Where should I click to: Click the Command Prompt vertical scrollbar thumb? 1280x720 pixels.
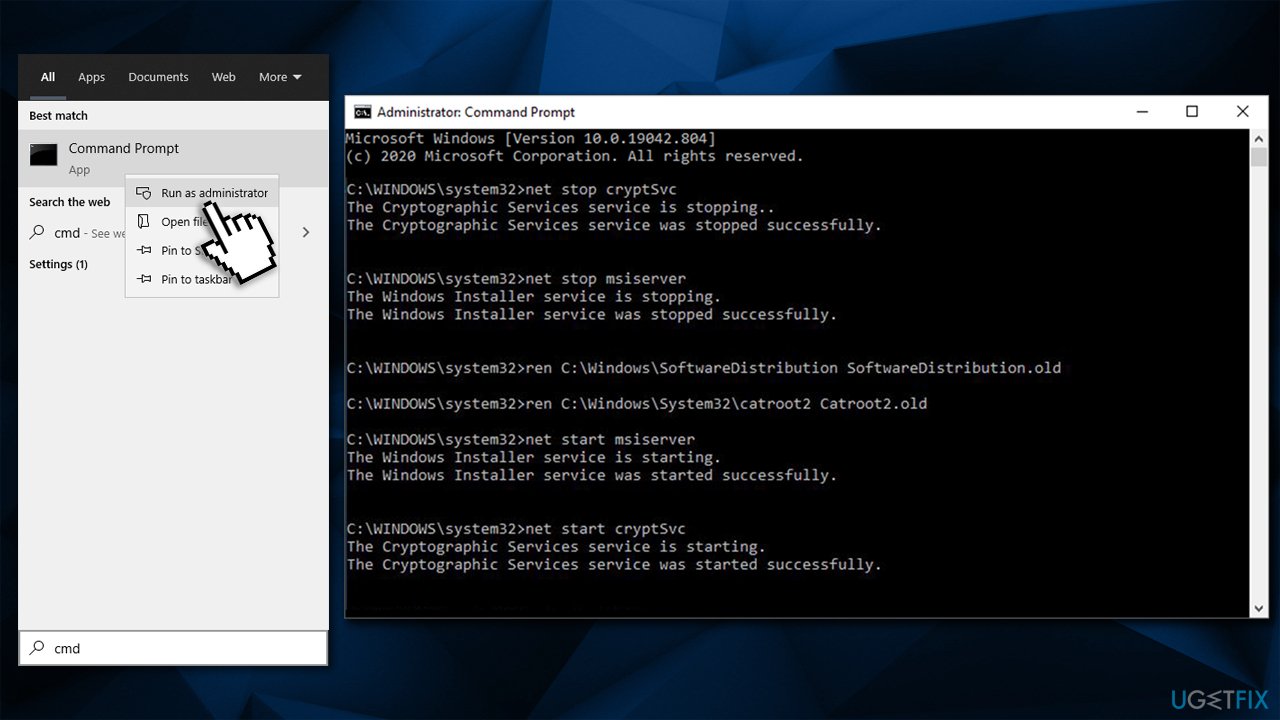pyautogui.click(x=1259, y=157)
